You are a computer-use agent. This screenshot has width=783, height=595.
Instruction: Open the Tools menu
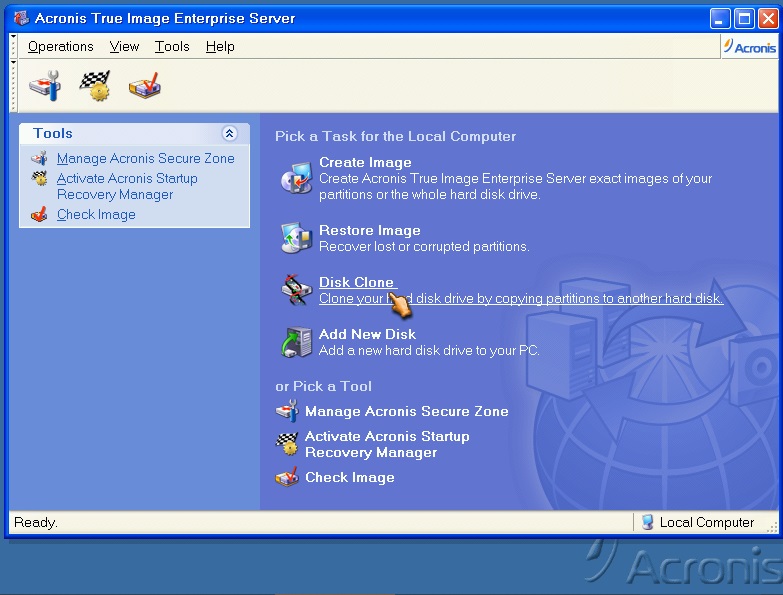tap(172, 46)
